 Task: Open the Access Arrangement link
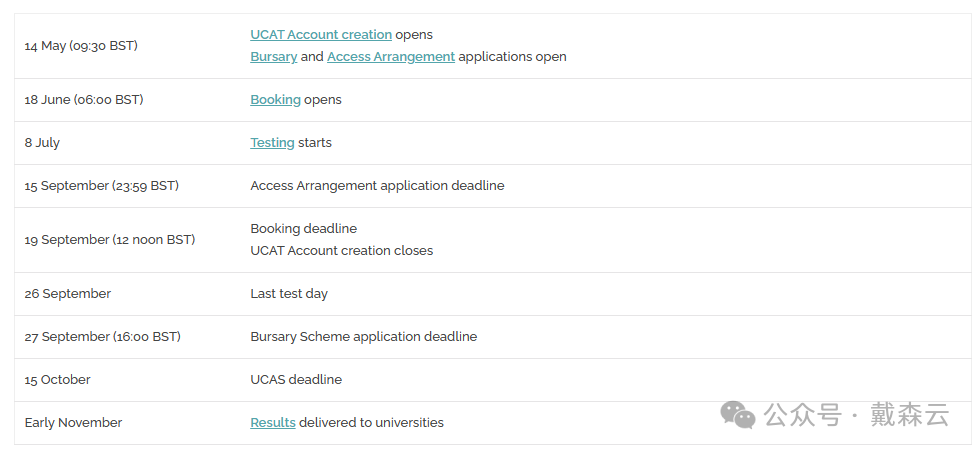[391, 57]
